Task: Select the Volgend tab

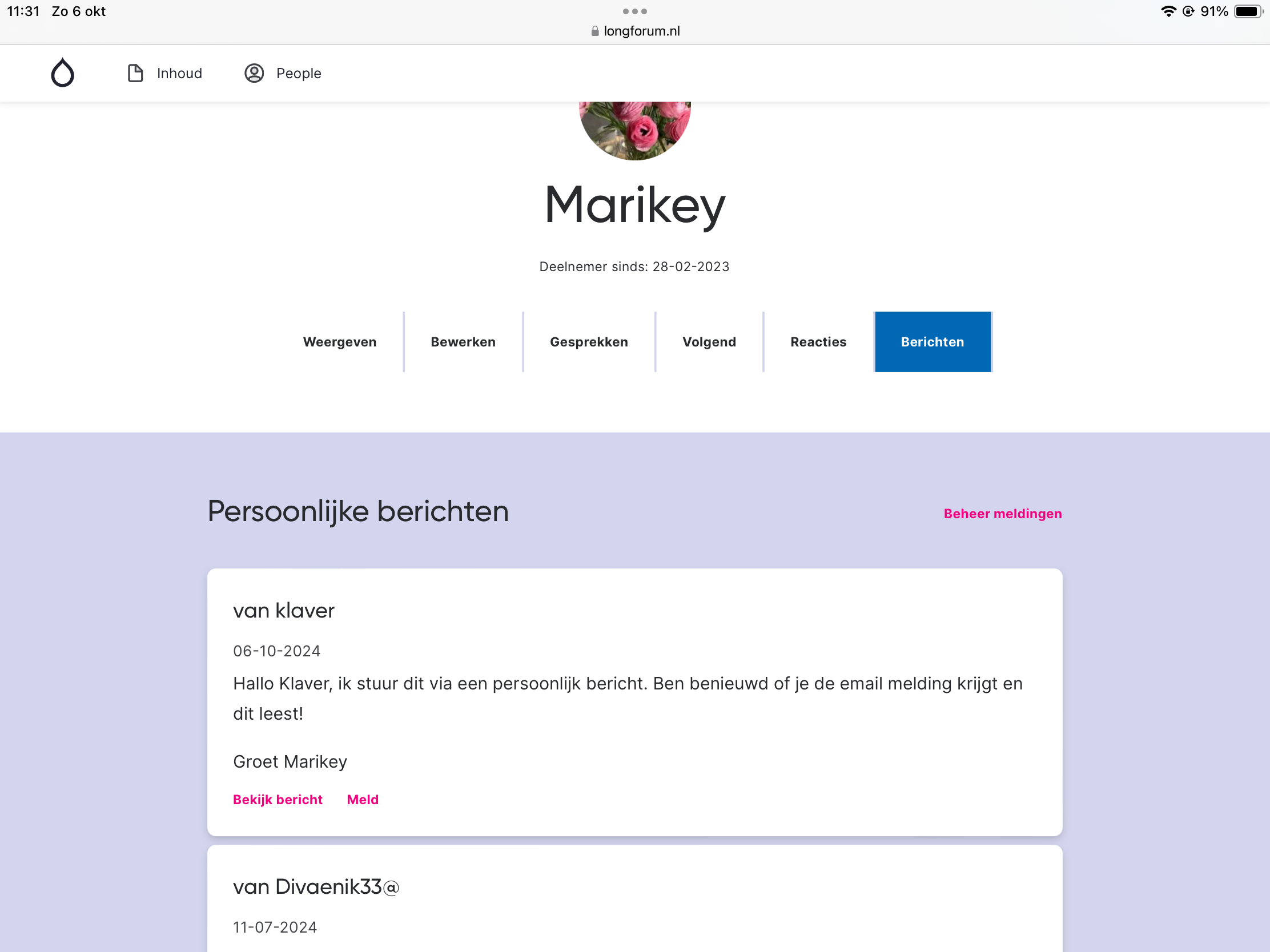Action: pyautogui.click(x=709, y=342)
